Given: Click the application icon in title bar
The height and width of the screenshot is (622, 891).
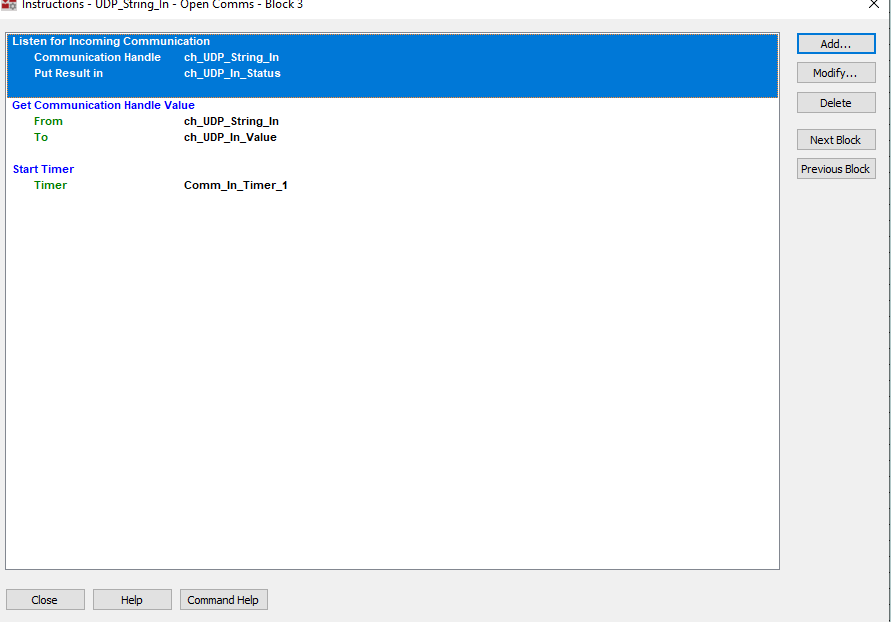Looking at the screenshot, I should 9,5.
